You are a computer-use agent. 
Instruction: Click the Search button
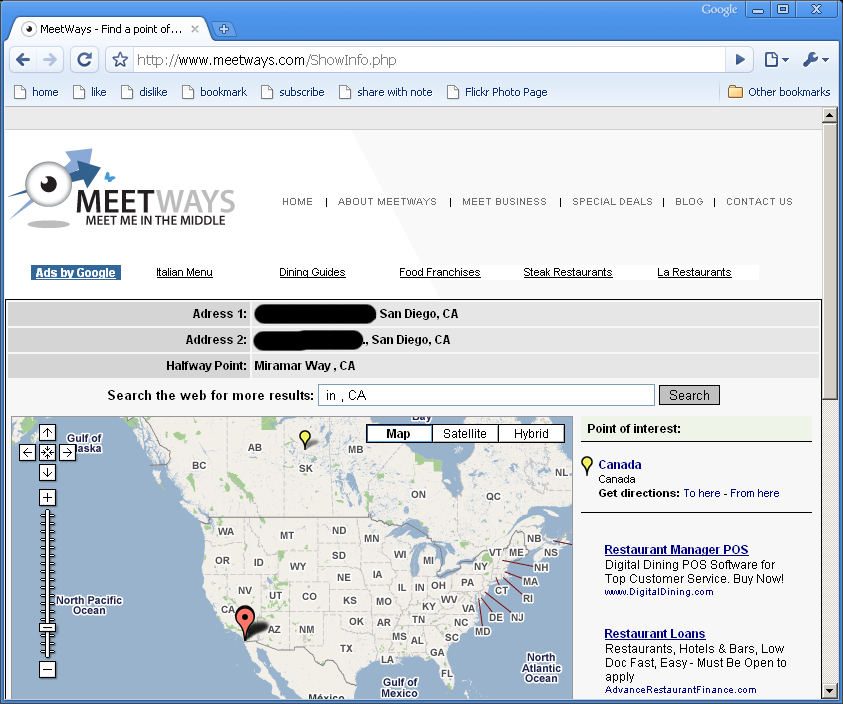[689, 395]
